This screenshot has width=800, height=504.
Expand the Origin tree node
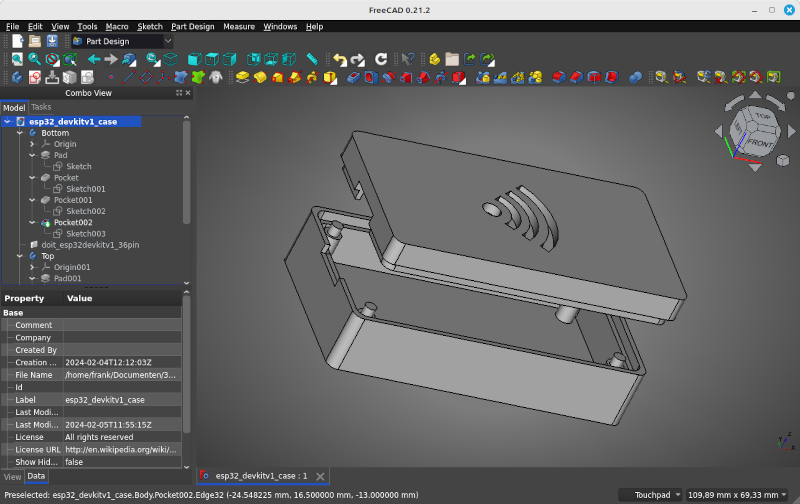click(x=32, y=144)
